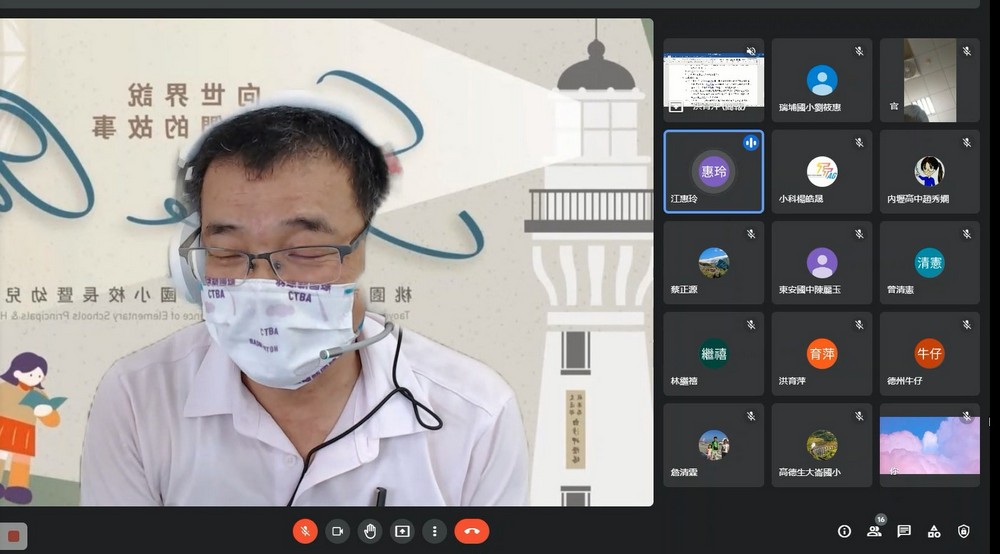Click muted mic icon on ceiling camera tile
The width and height of the screenshot is (1000, 554).
point(967,51)
